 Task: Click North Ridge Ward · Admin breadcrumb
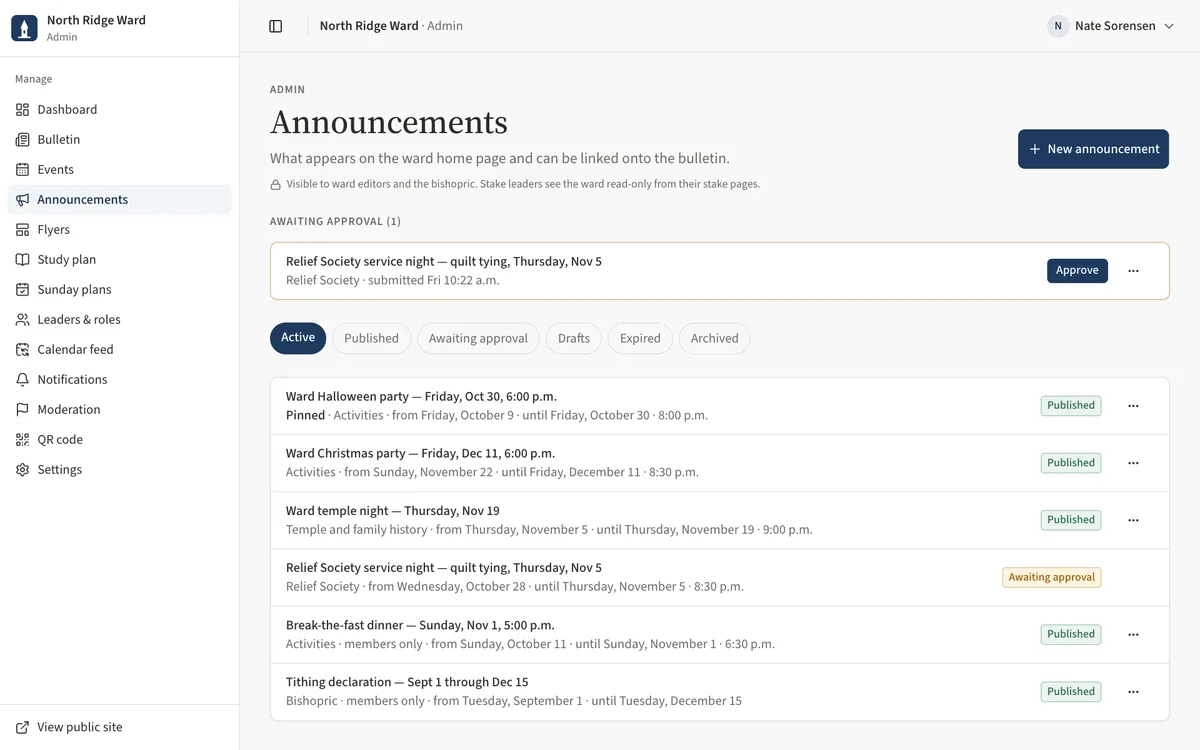tap(391, 26)
